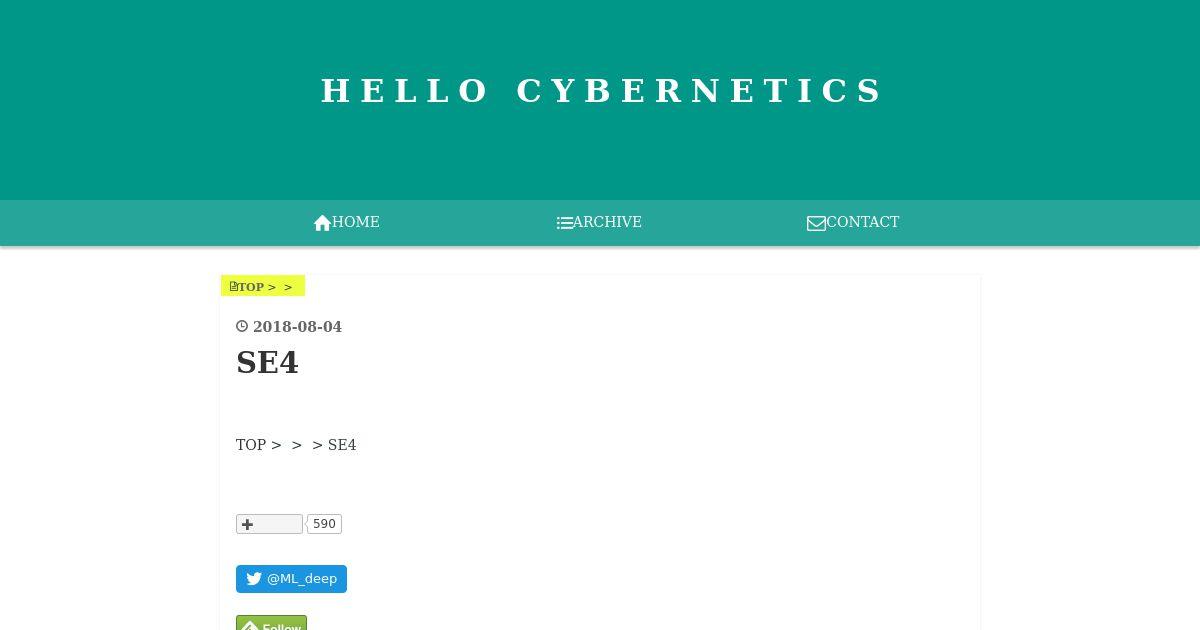Click SE4 at the breadcrumb end
Viewport: 1200px width, 630px height.
pyautogui.click(x=342, y=445)
